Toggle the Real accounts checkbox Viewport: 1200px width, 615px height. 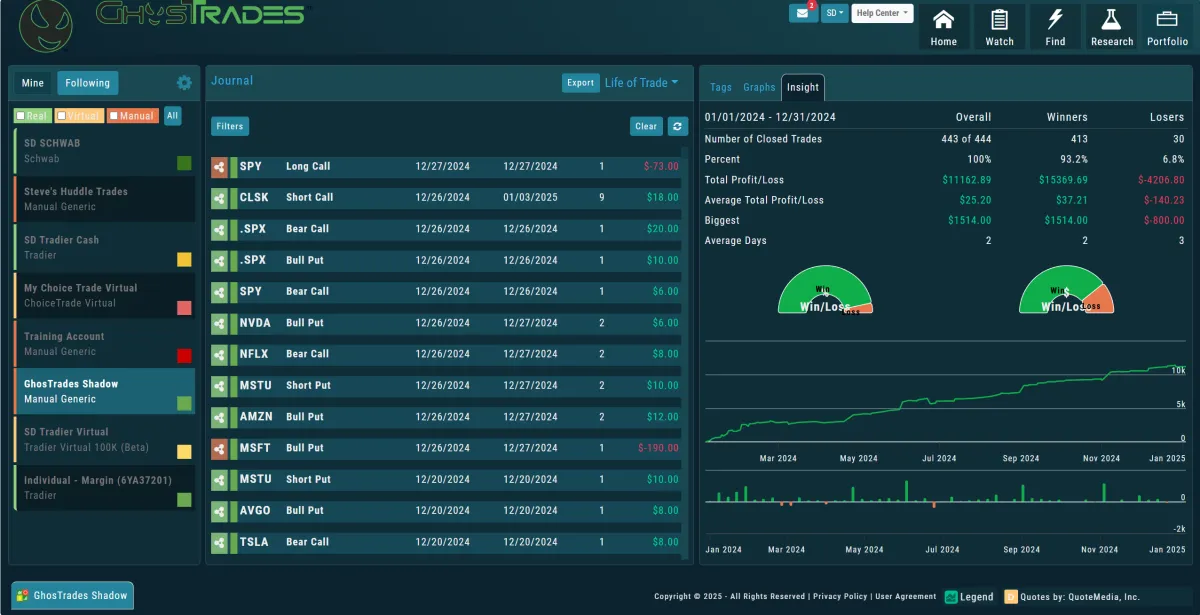point(21,116)
